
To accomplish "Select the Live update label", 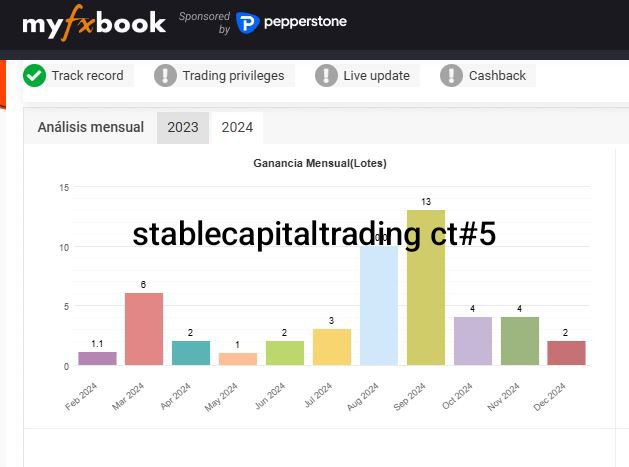I will (x=376, y=75).
